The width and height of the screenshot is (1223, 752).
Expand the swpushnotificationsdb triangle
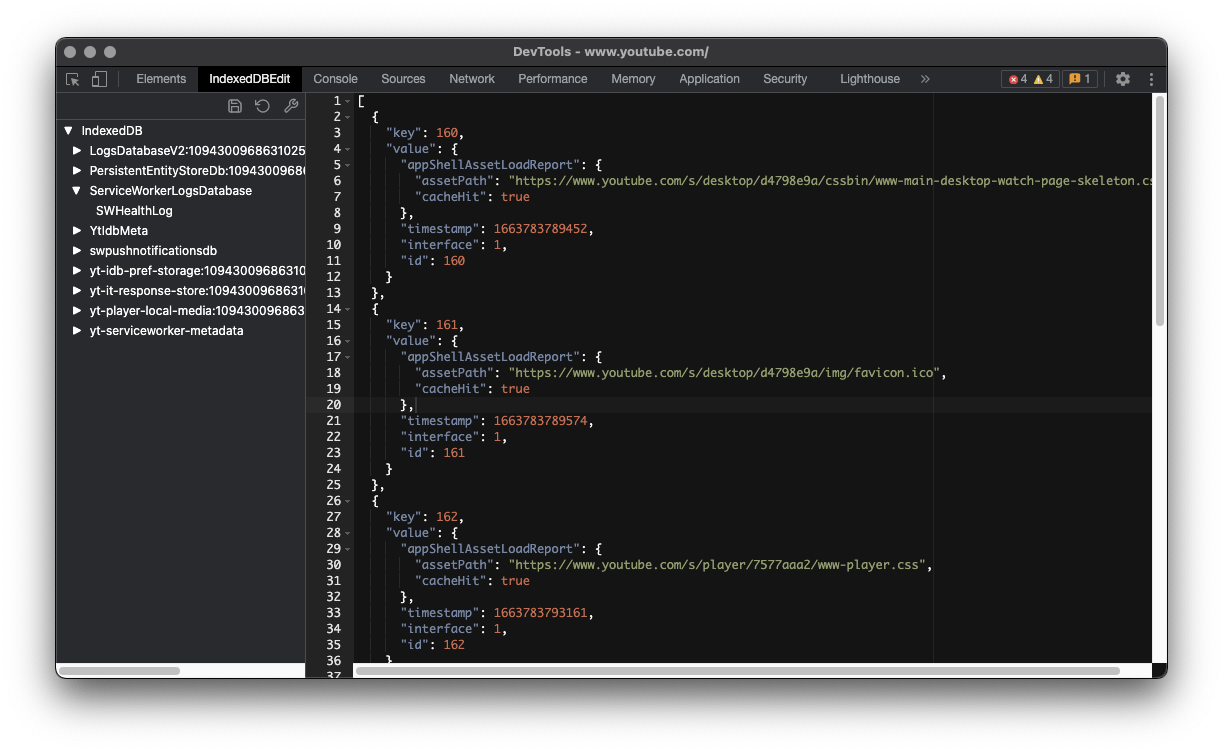[x=78, y=251]
